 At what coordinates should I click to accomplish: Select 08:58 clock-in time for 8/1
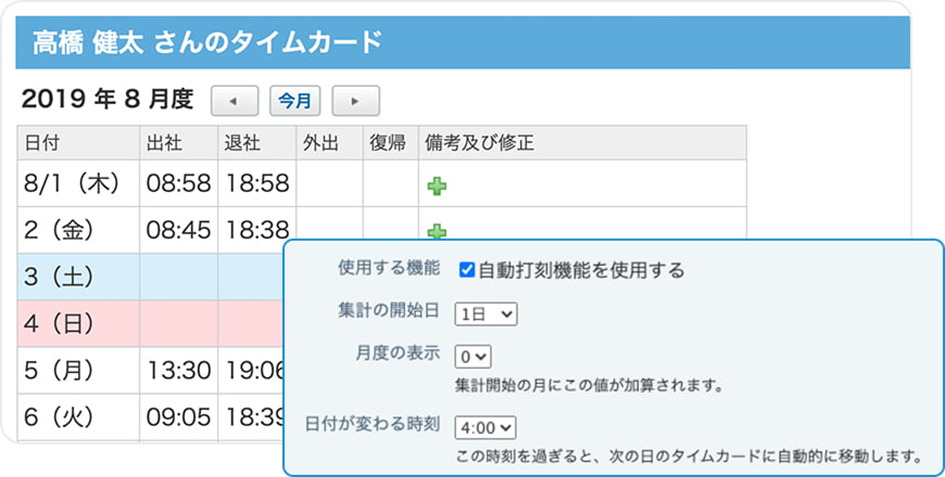point(178,184)
